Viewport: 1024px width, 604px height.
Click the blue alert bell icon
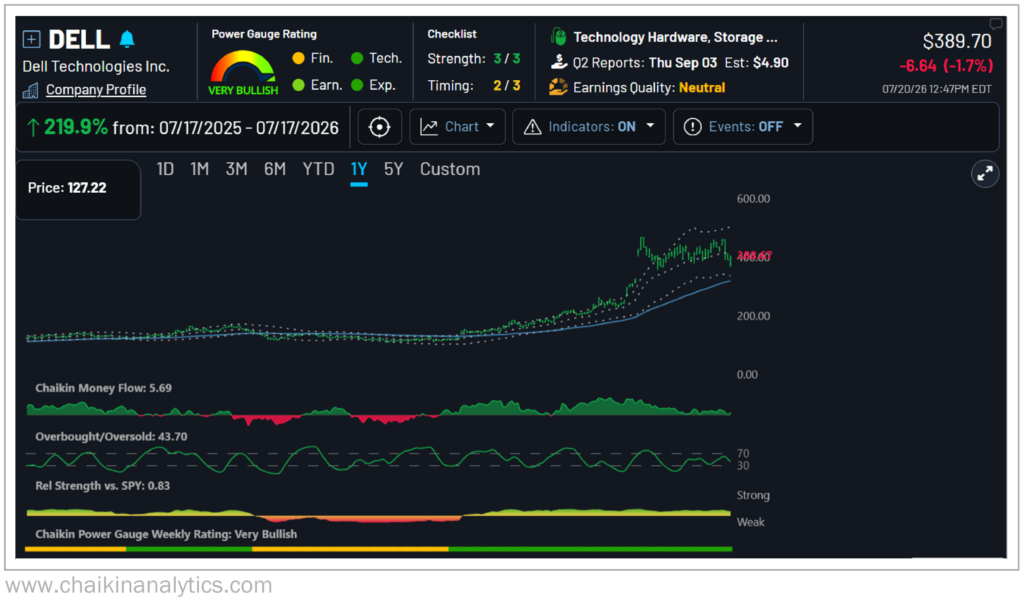[x=127, y=39]
